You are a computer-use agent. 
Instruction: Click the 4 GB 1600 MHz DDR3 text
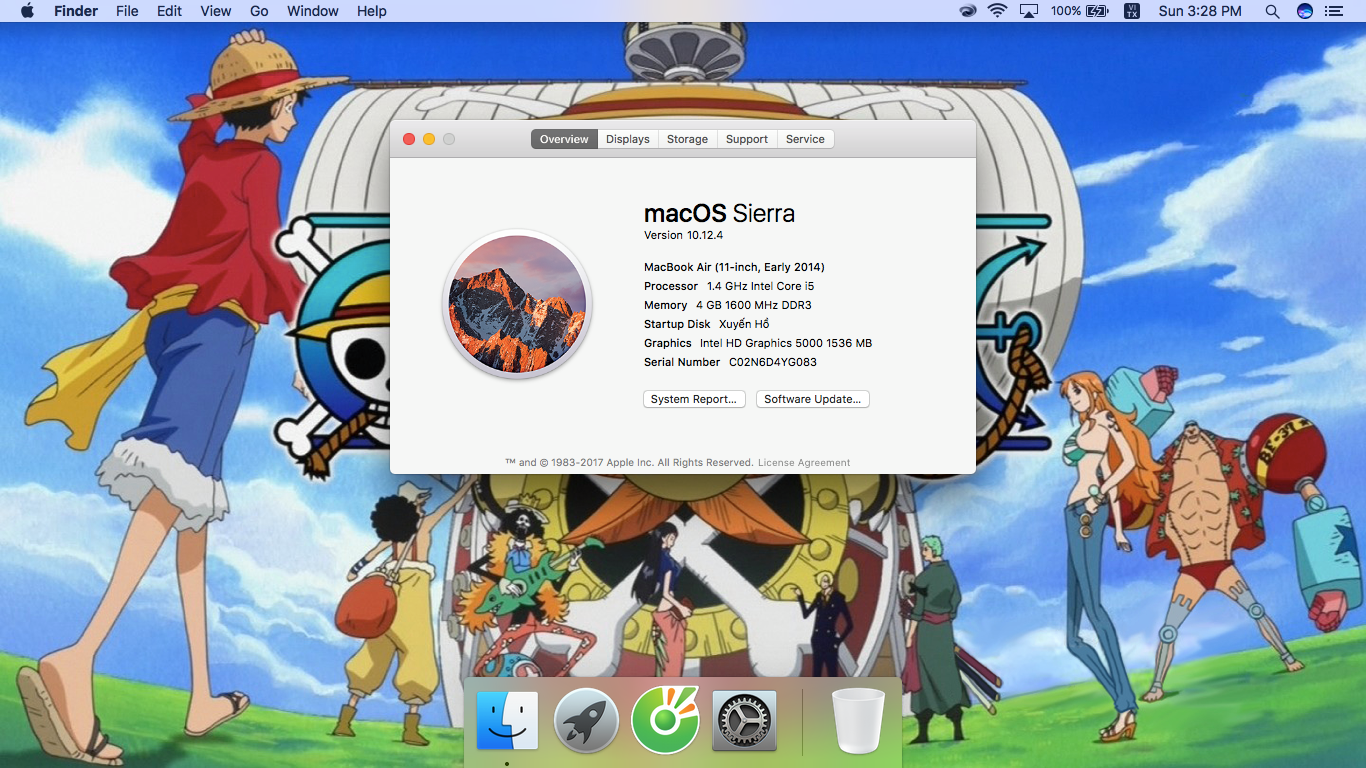pos(754,305)
